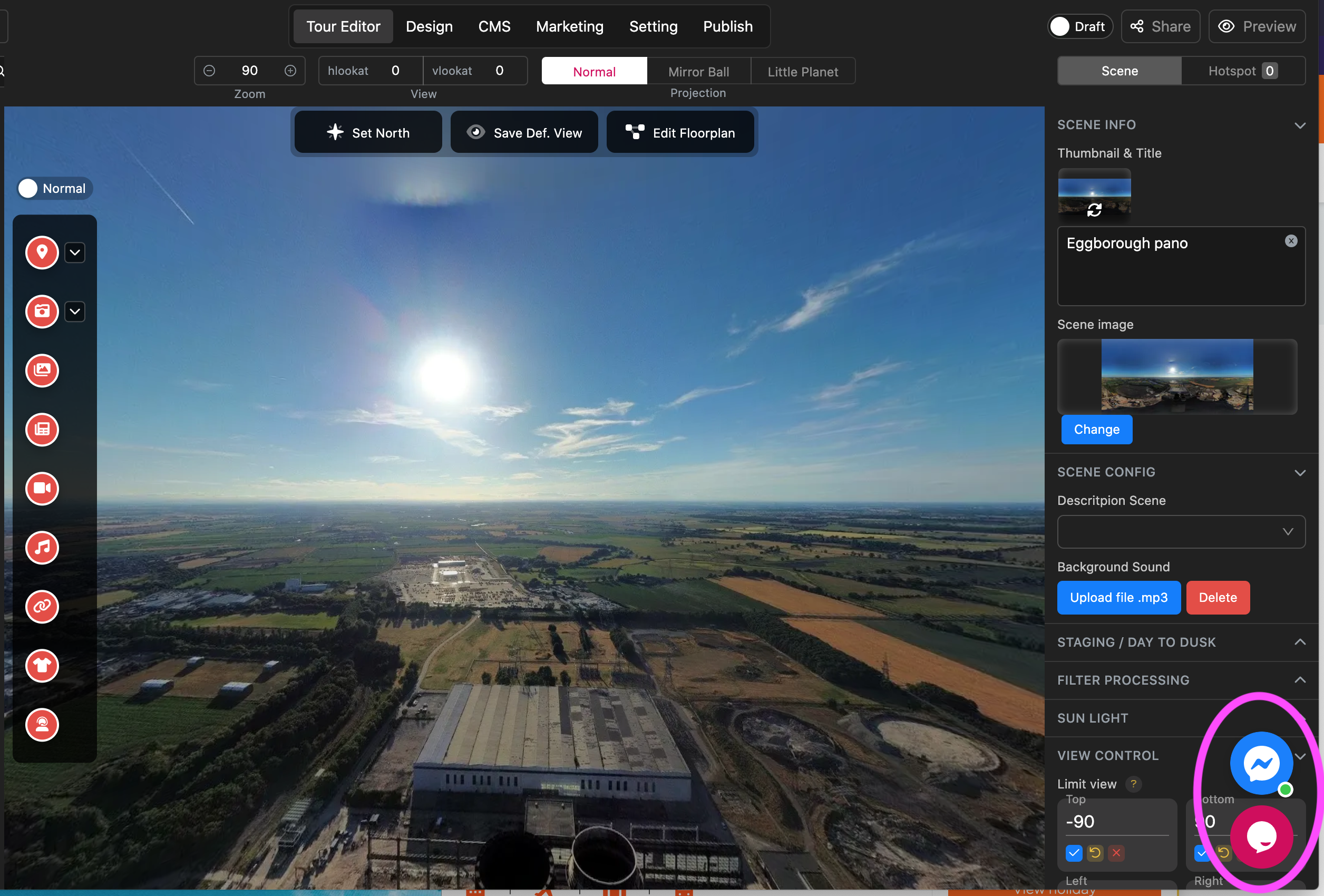Click the music note hotspot icon

pos(42,548)
